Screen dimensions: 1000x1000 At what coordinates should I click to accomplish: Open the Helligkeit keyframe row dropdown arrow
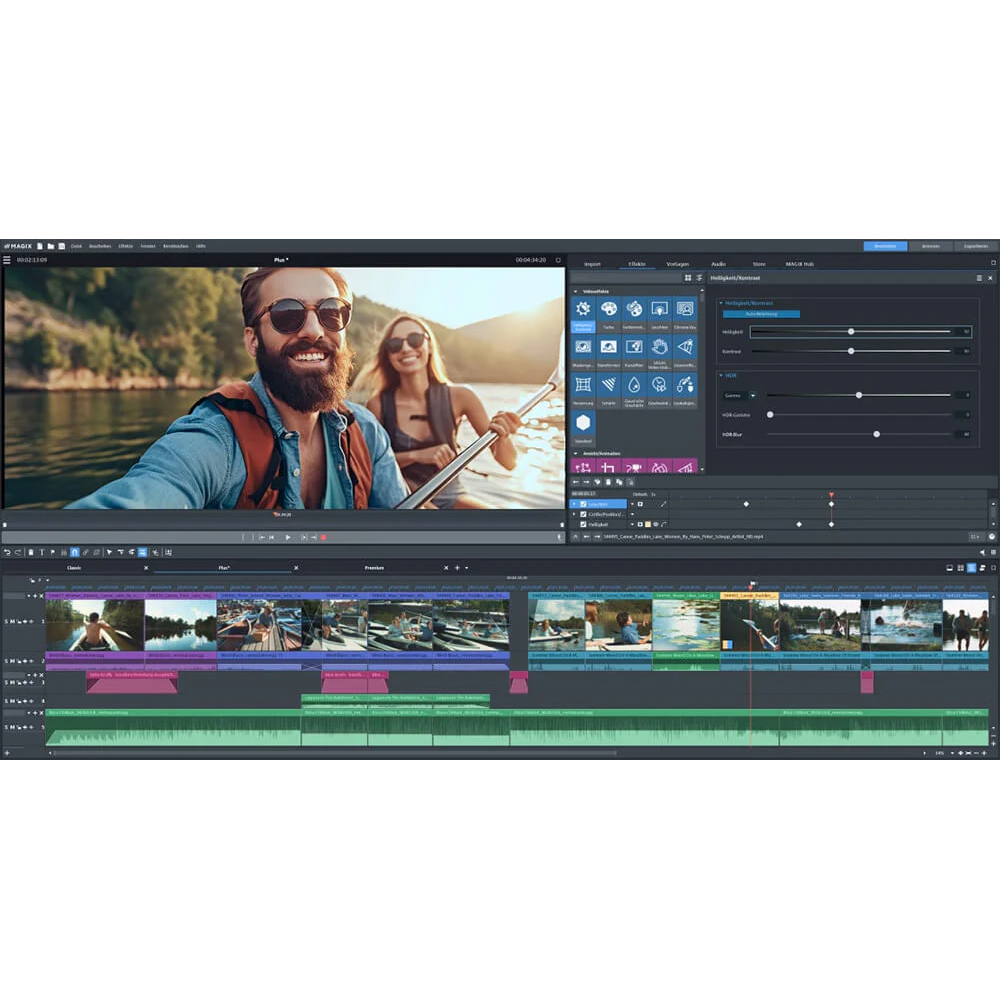(x=632, y=524)
